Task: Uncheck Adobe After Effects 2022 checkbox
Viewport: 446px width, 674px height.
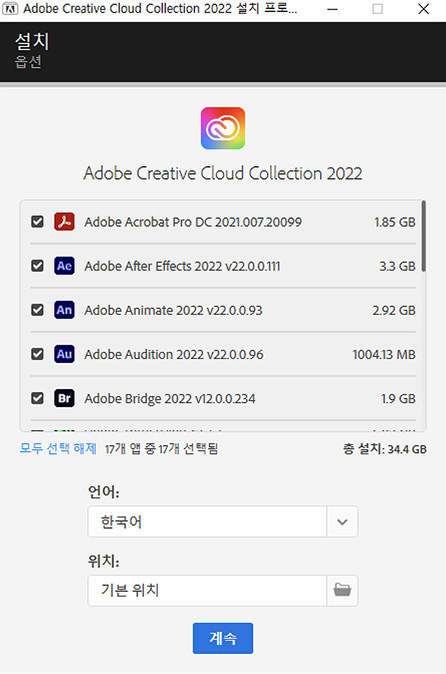Action: pos(37,266)
